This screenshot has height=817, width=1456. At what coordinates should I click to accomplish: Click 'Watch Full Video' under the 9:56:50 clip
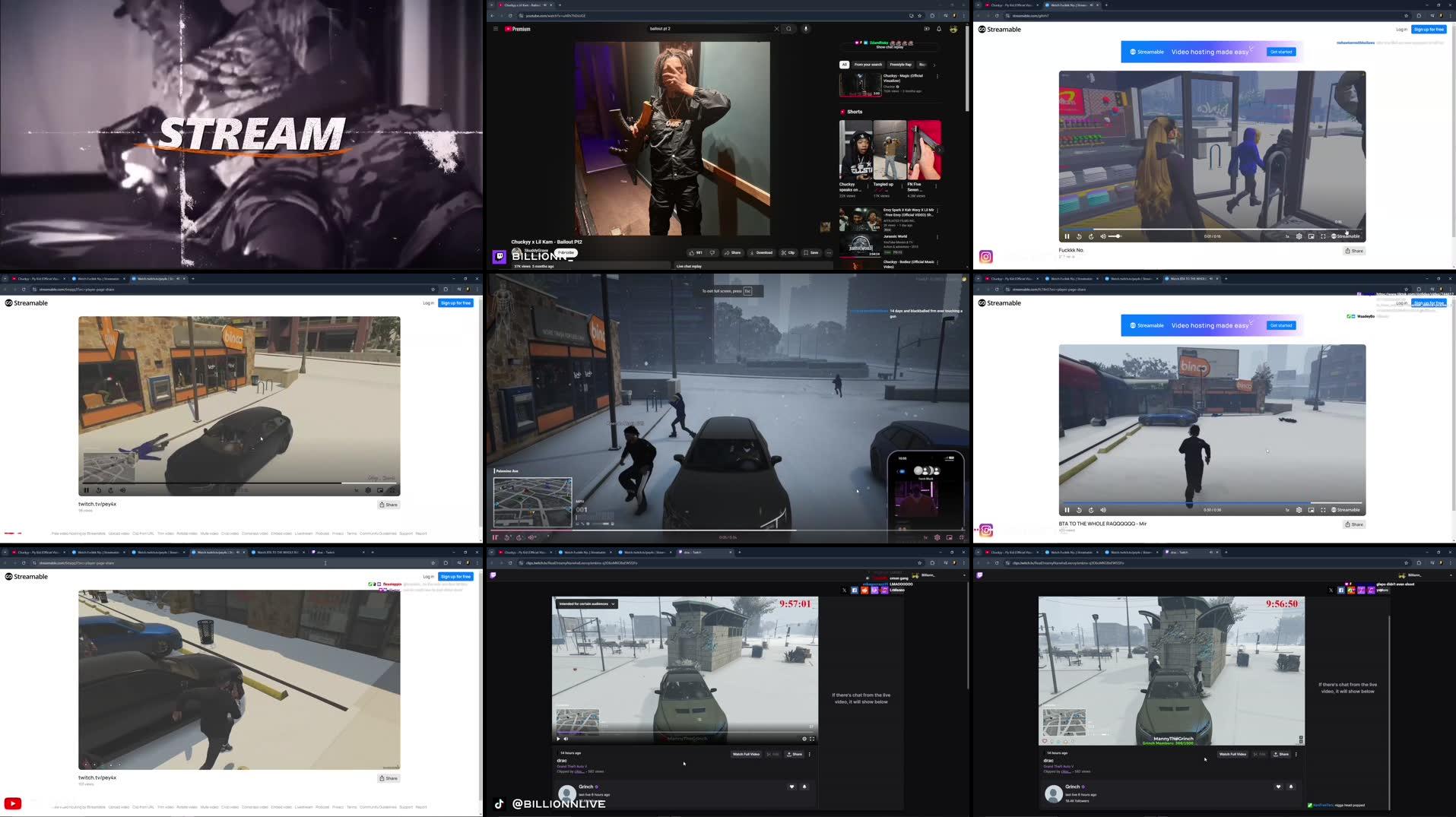(1232, 754)
